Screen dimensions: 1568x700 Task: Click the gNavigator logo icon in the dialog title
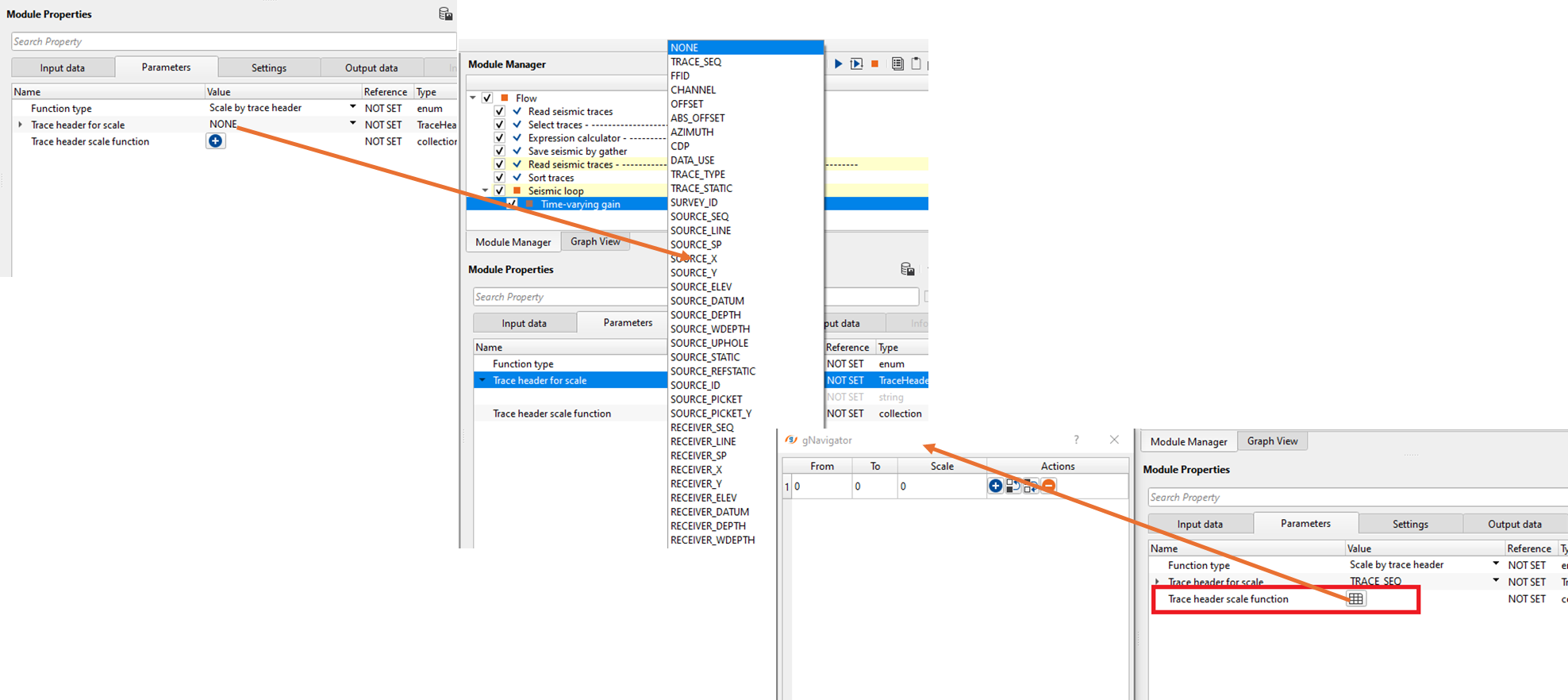point(791,440)
